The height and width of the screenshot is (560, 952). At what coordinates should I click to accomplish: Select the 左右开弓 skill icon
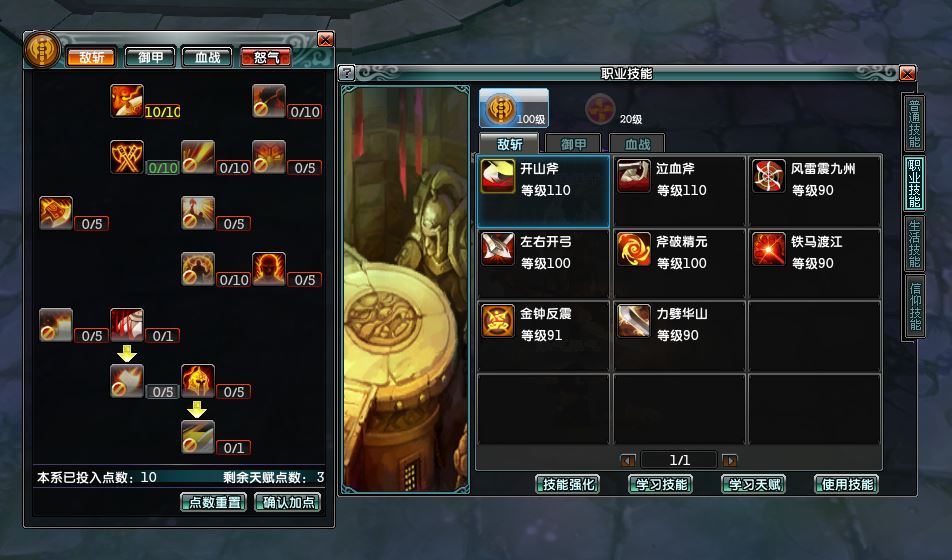[x=498, y=249]
